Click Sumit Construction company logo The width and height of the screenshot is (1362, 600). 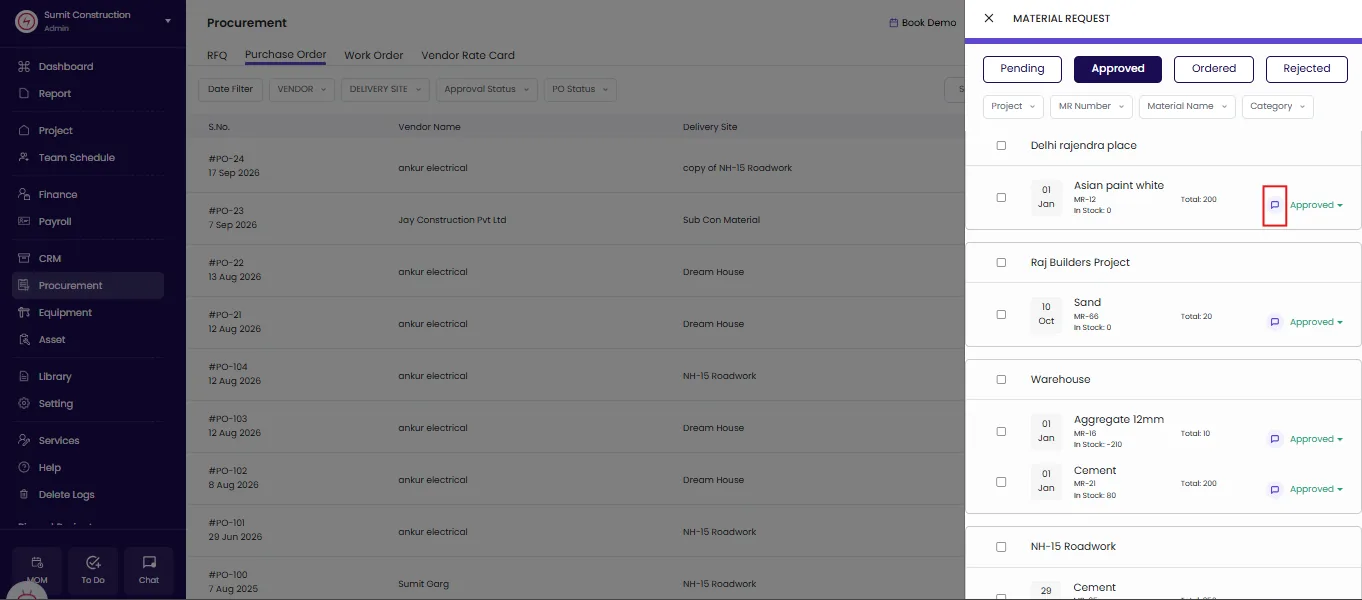pyautogui.click(x=25, y=21)
